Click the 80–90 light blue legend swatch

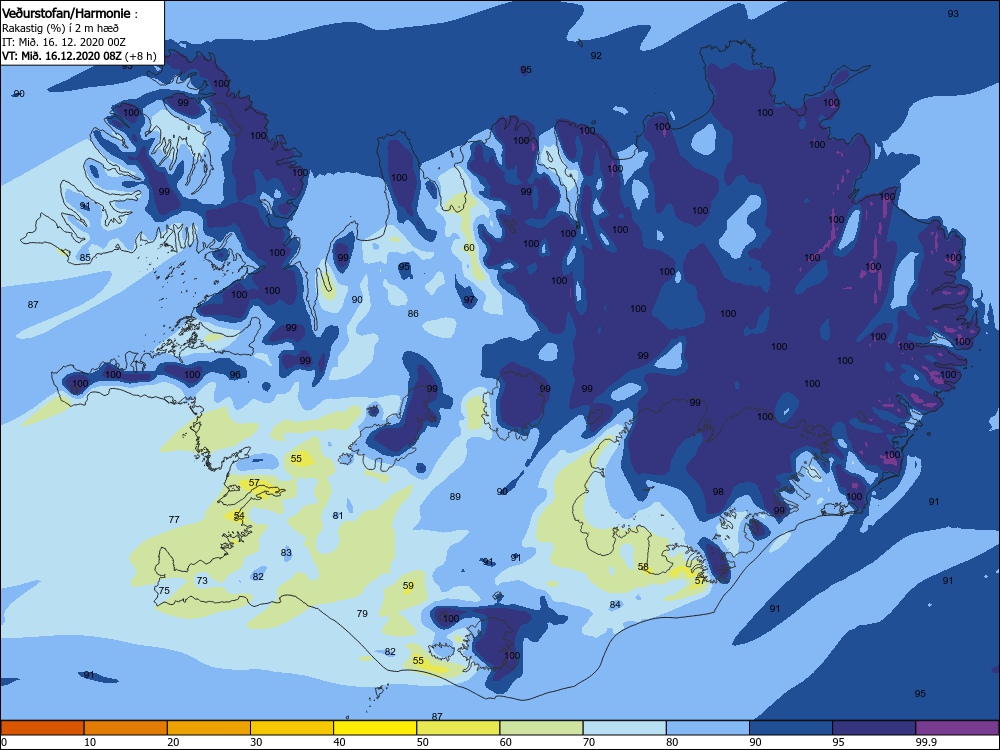click(x=708, y=728)
